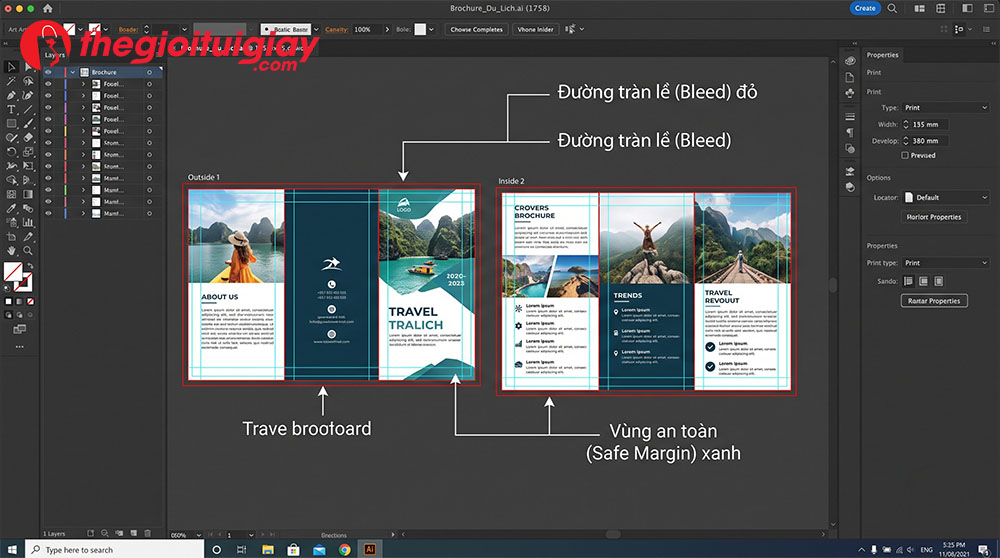The image size is (1000, 558).
Task: Hide the Srom sublayer with orange color strip
Action: point(48,154)
